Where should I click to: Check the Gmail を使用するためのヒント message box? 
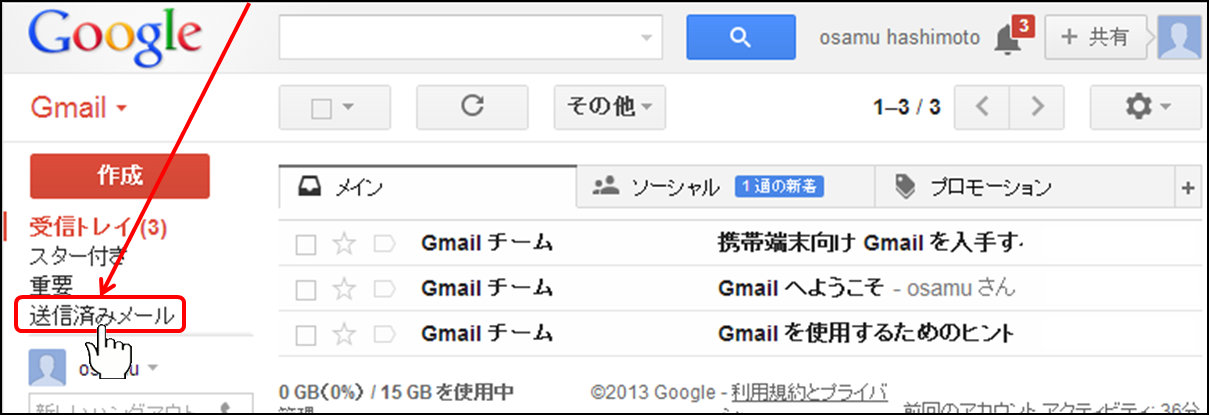point(306,333)
